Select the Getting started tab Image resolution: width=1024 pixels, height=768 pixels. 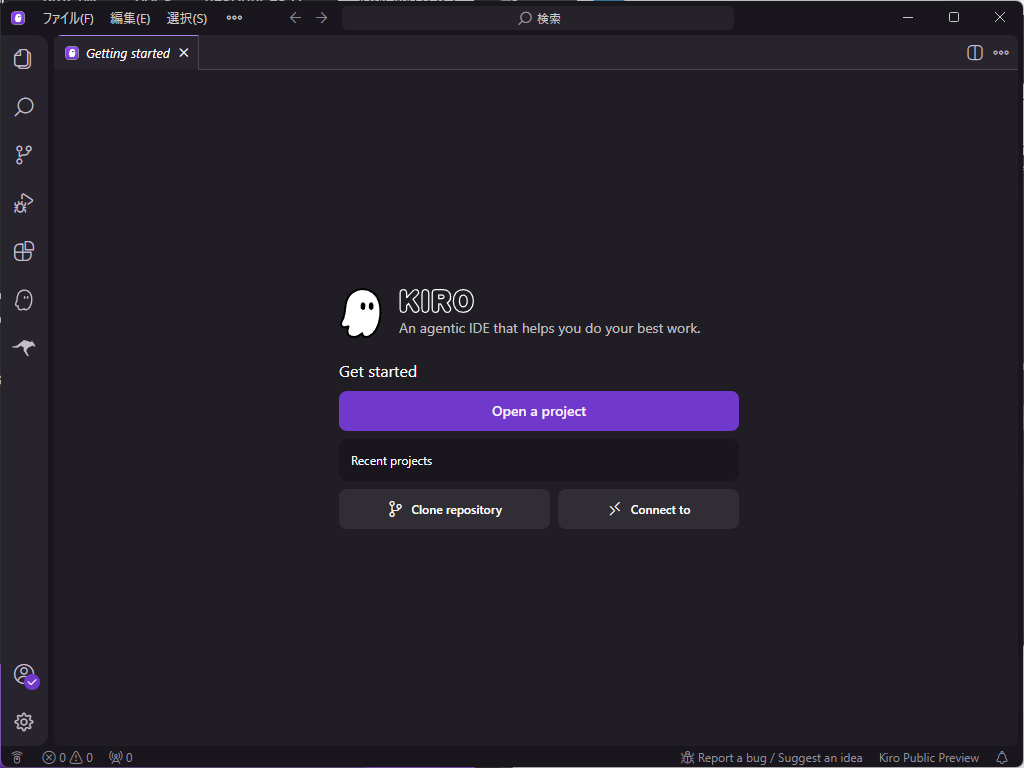point(127,53)
